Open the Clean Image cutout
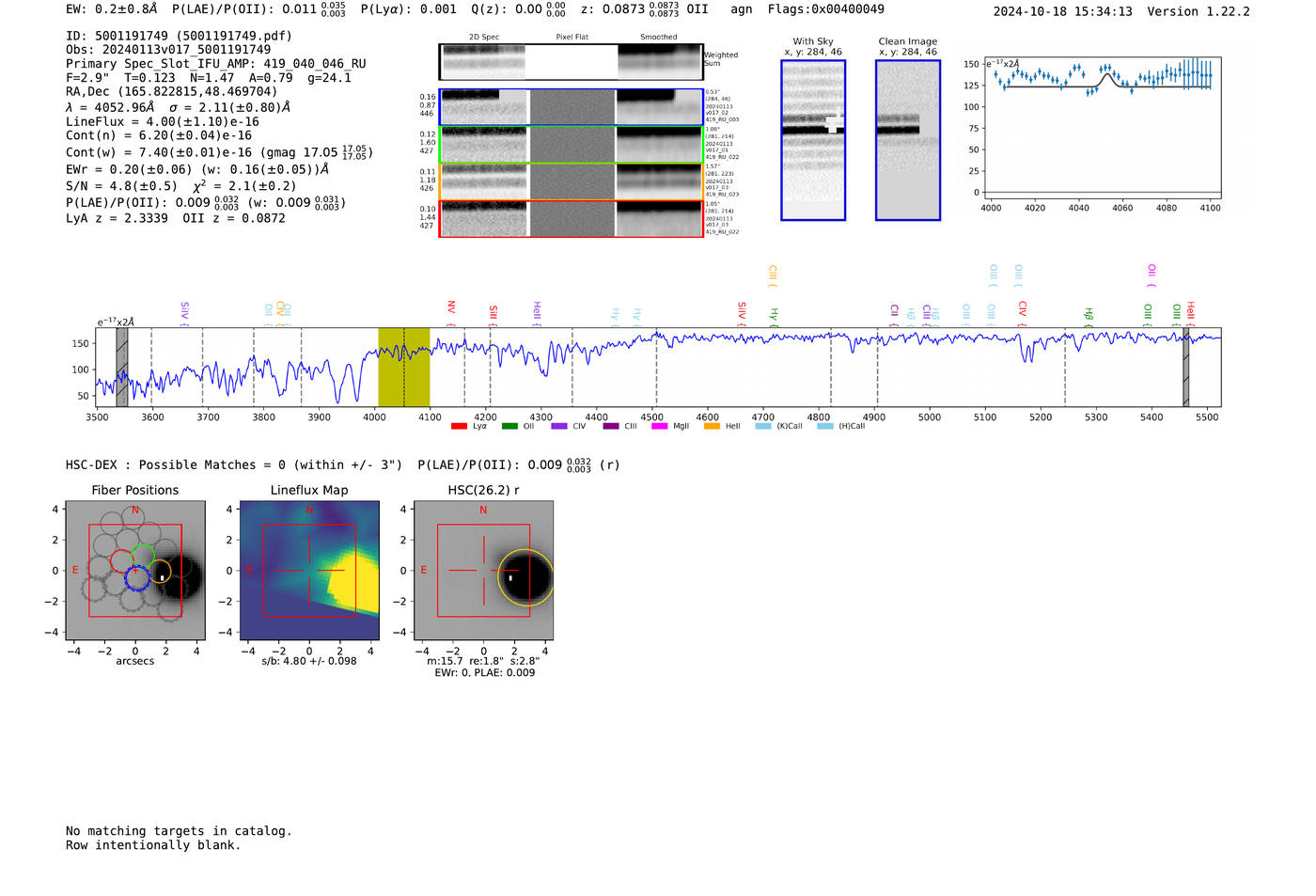 click(907, 140)
